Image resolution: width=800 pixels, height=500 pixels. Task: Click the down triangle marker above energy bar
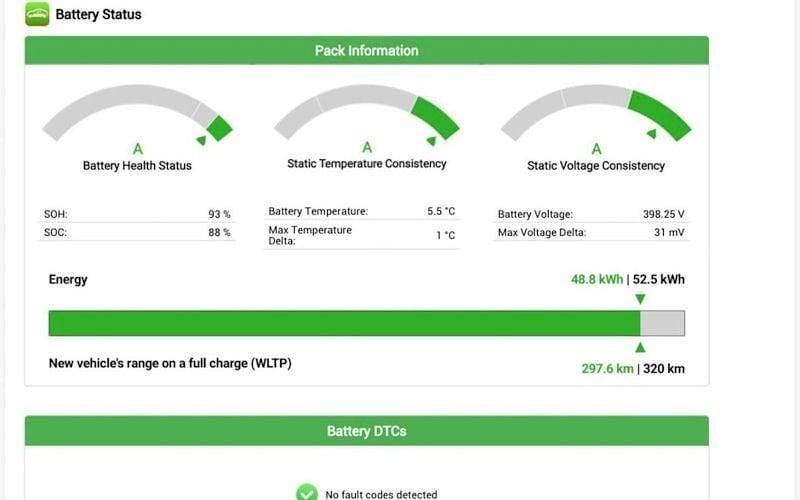coord(640,299)
